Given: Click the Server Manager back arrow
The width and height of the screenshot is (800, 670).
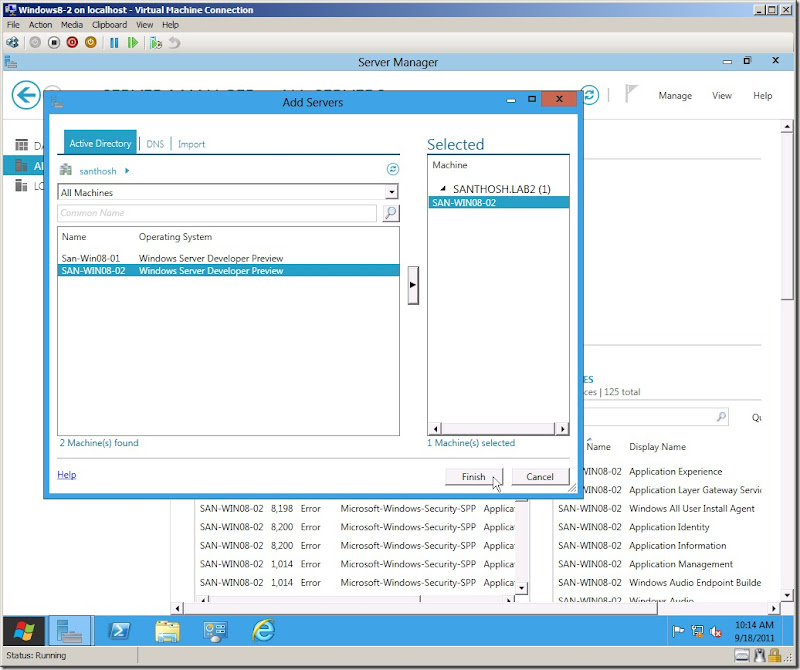Looking at the screenshot, I should 26,95.
